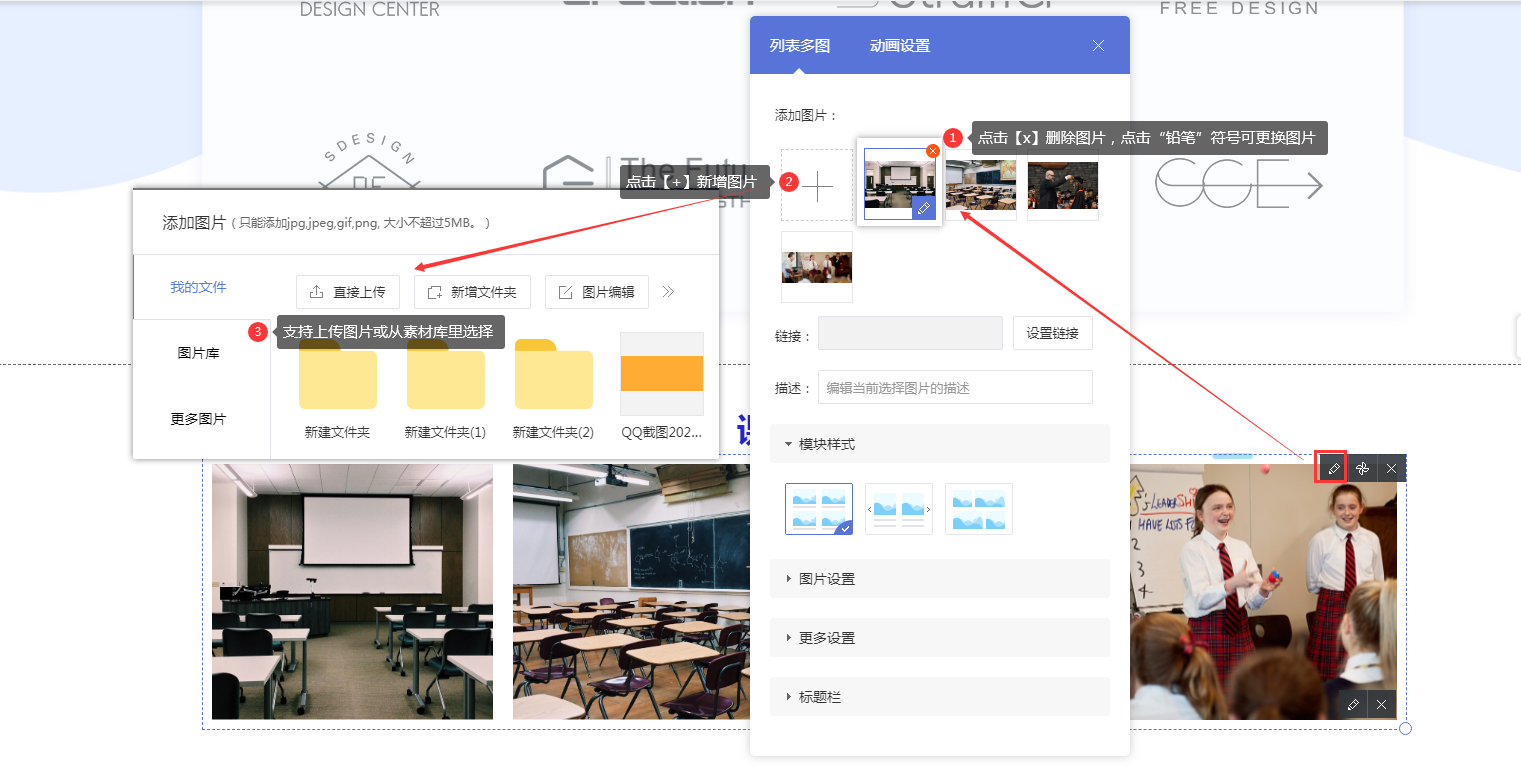1521x776 pixels.
Task: Select the grid module style option
Action: coord(819,509)
